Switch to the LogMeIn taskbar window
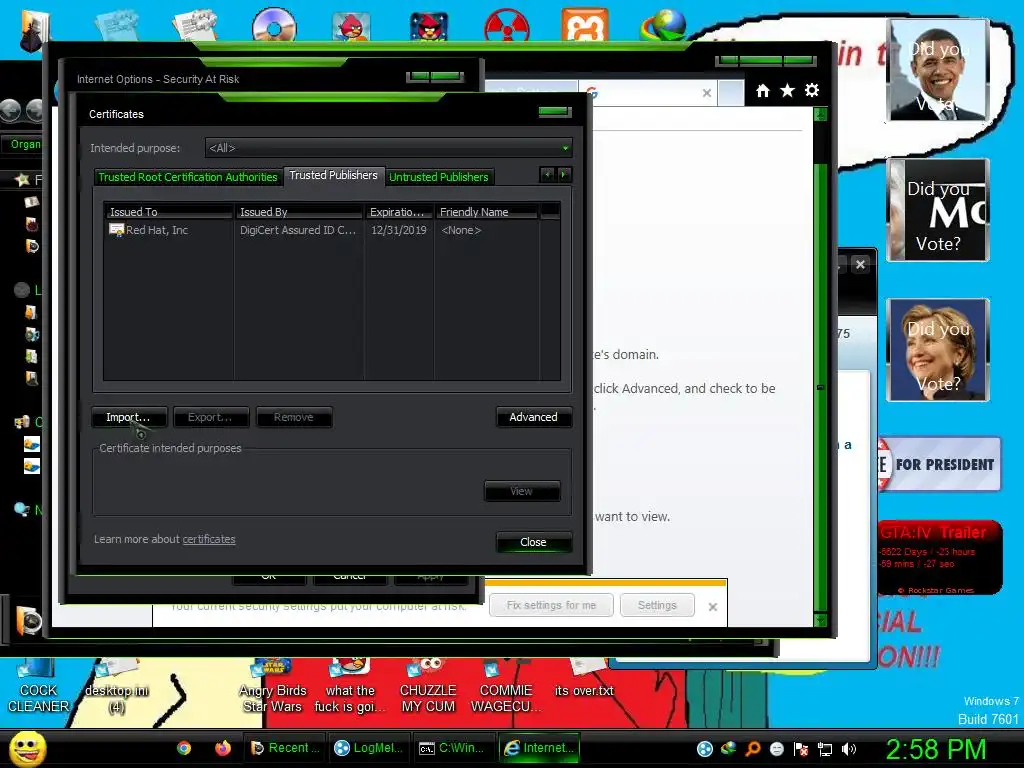The width and height of the screenshot is (1024, 768). click(368, 748)
